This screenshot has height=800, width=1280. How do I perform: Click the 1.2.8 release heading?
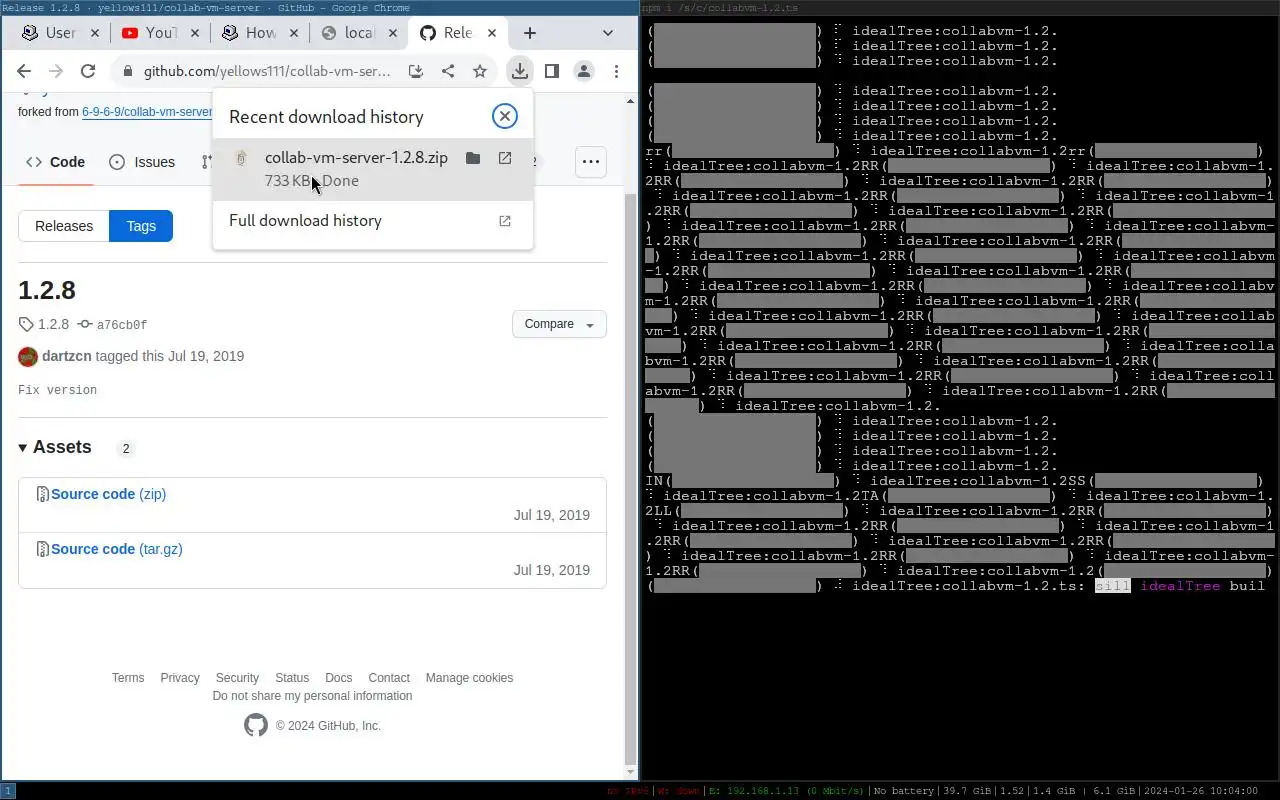pos(47,290)
